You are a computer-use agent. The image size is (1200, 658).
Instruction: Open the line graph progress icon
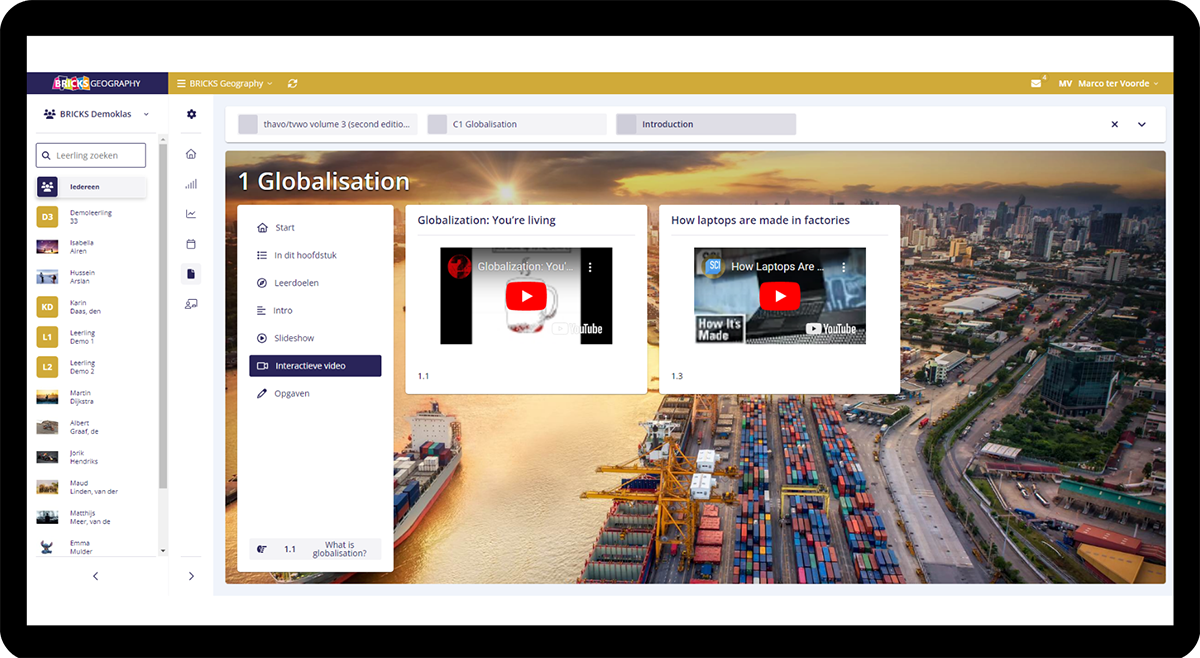click(x=191, y=214)
